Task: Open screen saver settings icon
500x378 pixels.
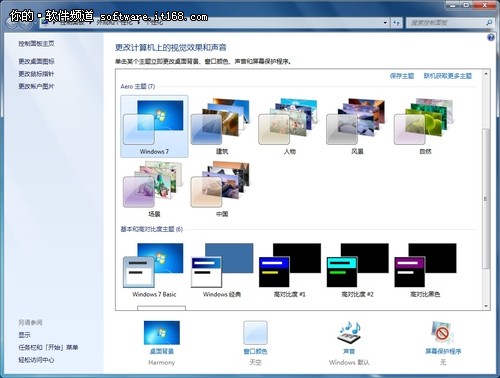Action: [x=443, y=333]
